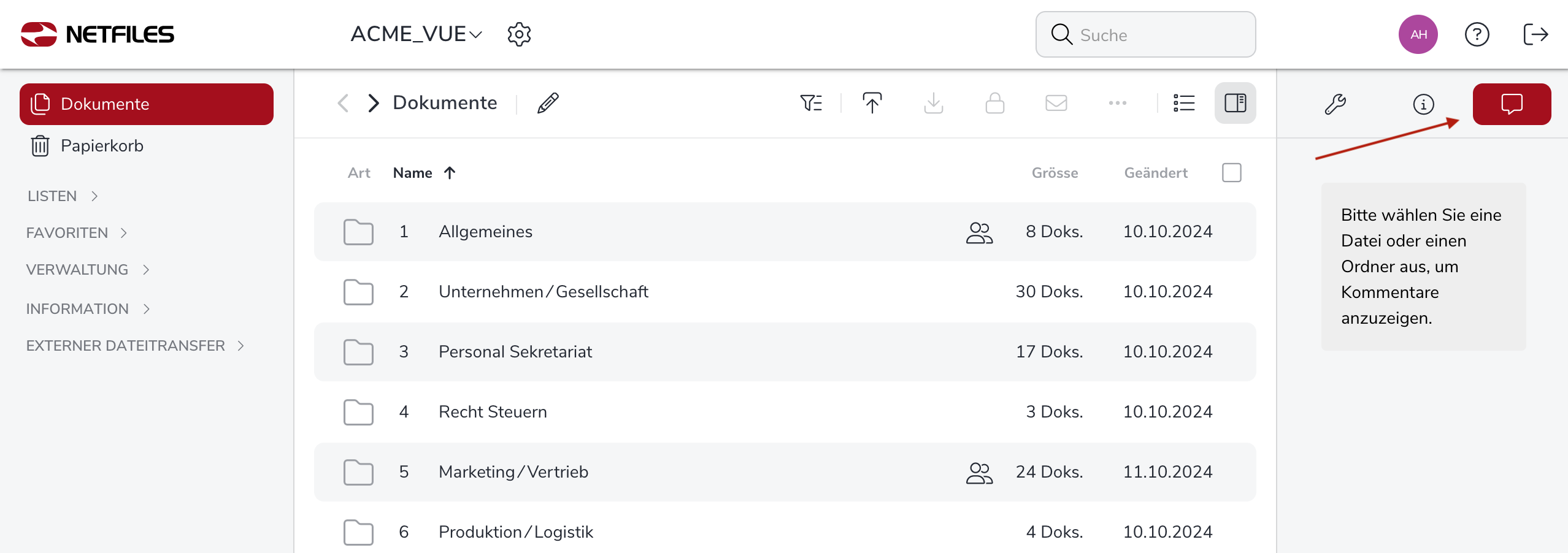
Task: Open the wrench tools tab
Action: 1335,104
